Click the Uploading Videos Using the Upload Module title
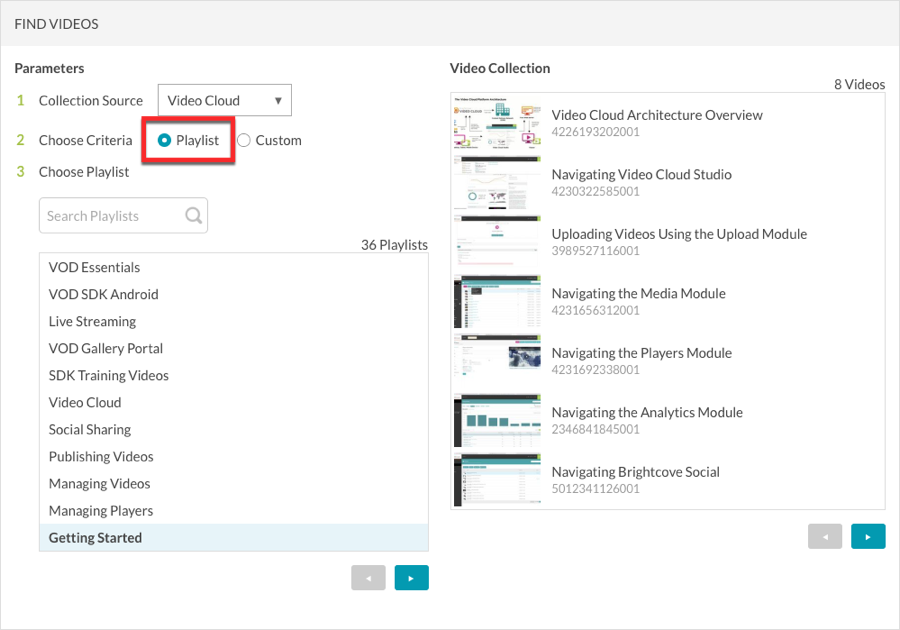Image resolution: width=900 pixels, height=630 pixels. [x=679, y=234]
